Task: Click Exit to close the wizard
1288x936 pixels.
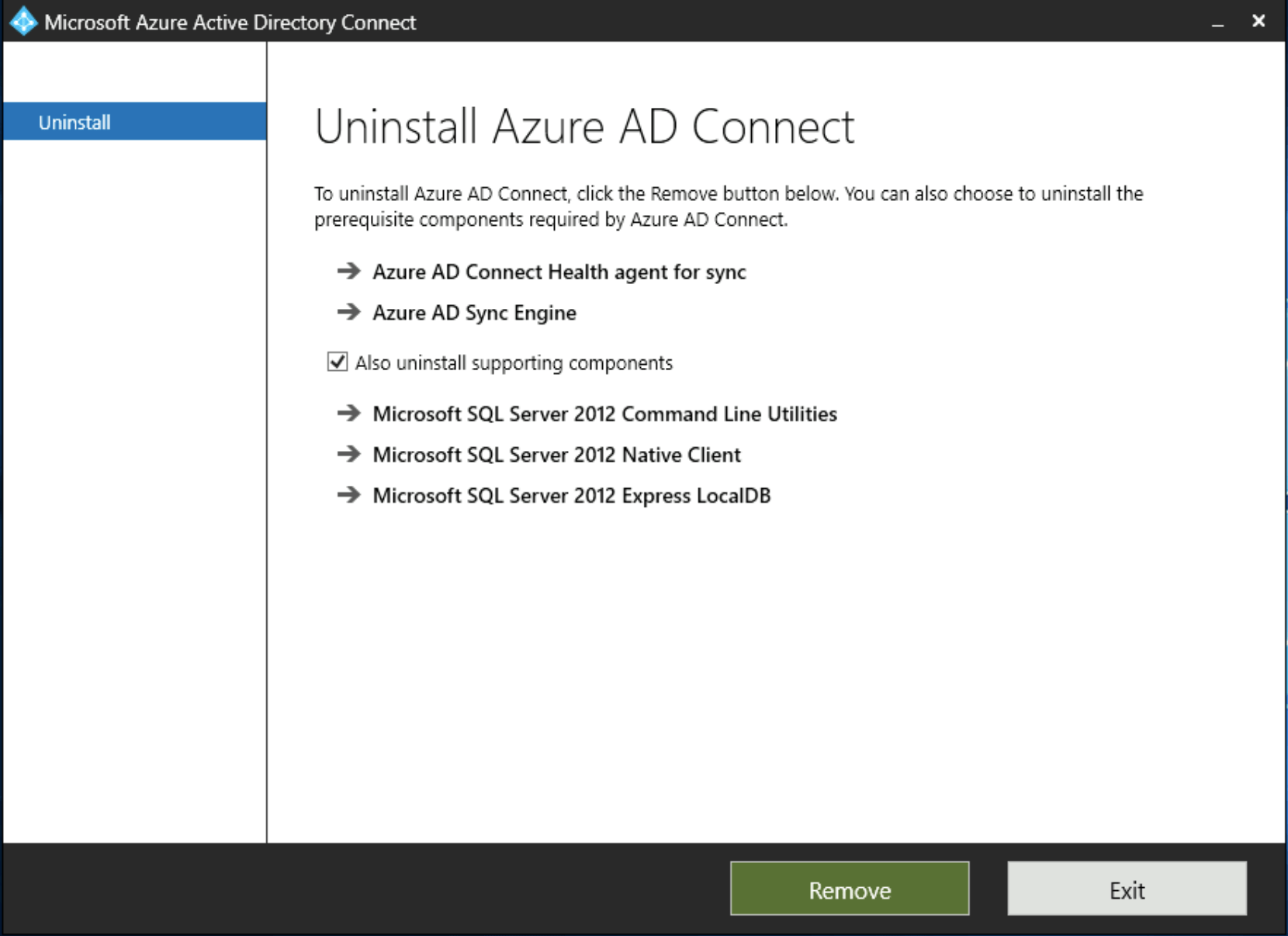Action: pyautogui.click(x=1127, y=889)
